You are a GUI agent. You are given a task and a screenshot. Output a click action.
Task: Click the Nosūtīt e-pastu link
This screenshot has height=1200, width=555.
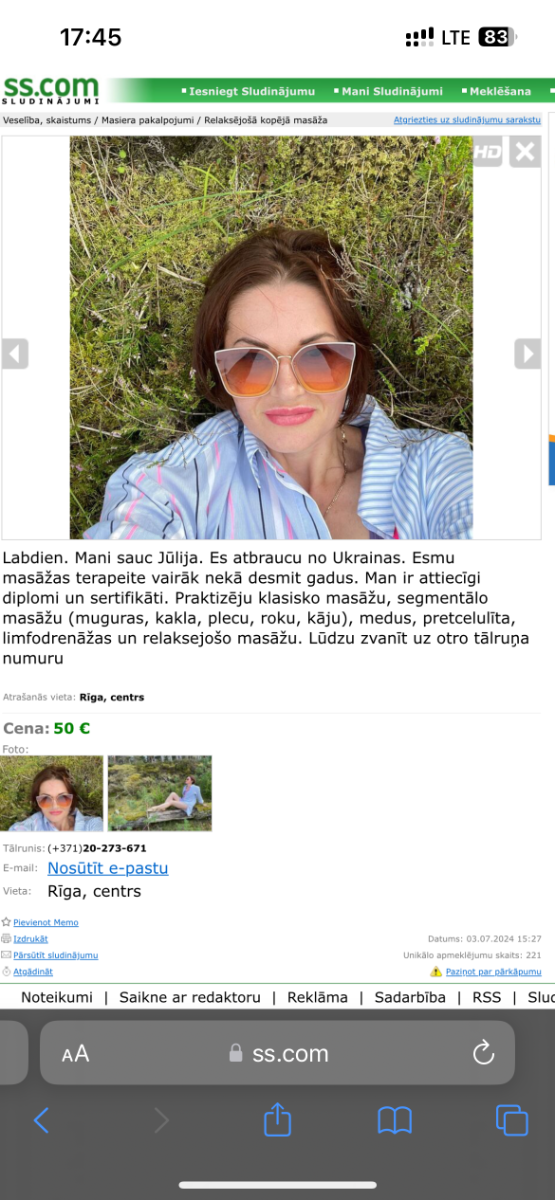(108, 868)
